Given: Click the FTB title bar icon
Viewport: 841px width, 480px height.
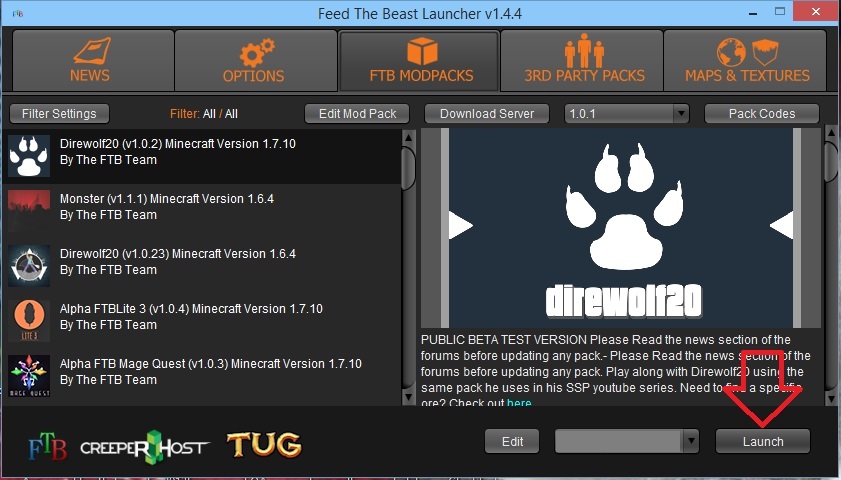Looking at the screenshot, I should coord(18,13).
